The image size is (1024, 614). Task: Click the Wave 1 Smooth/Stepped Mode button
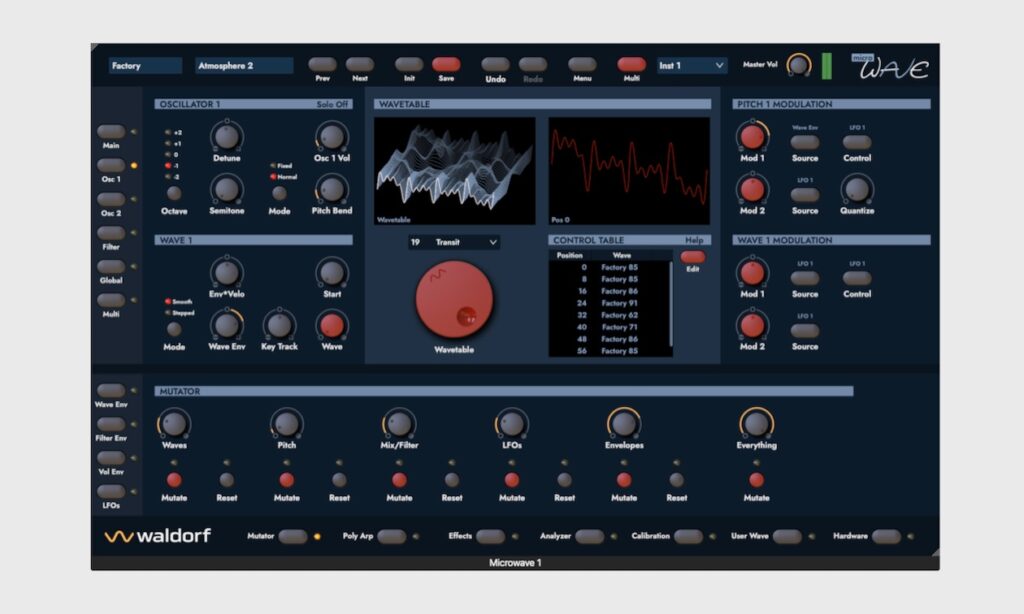click(x=174, y=329)
